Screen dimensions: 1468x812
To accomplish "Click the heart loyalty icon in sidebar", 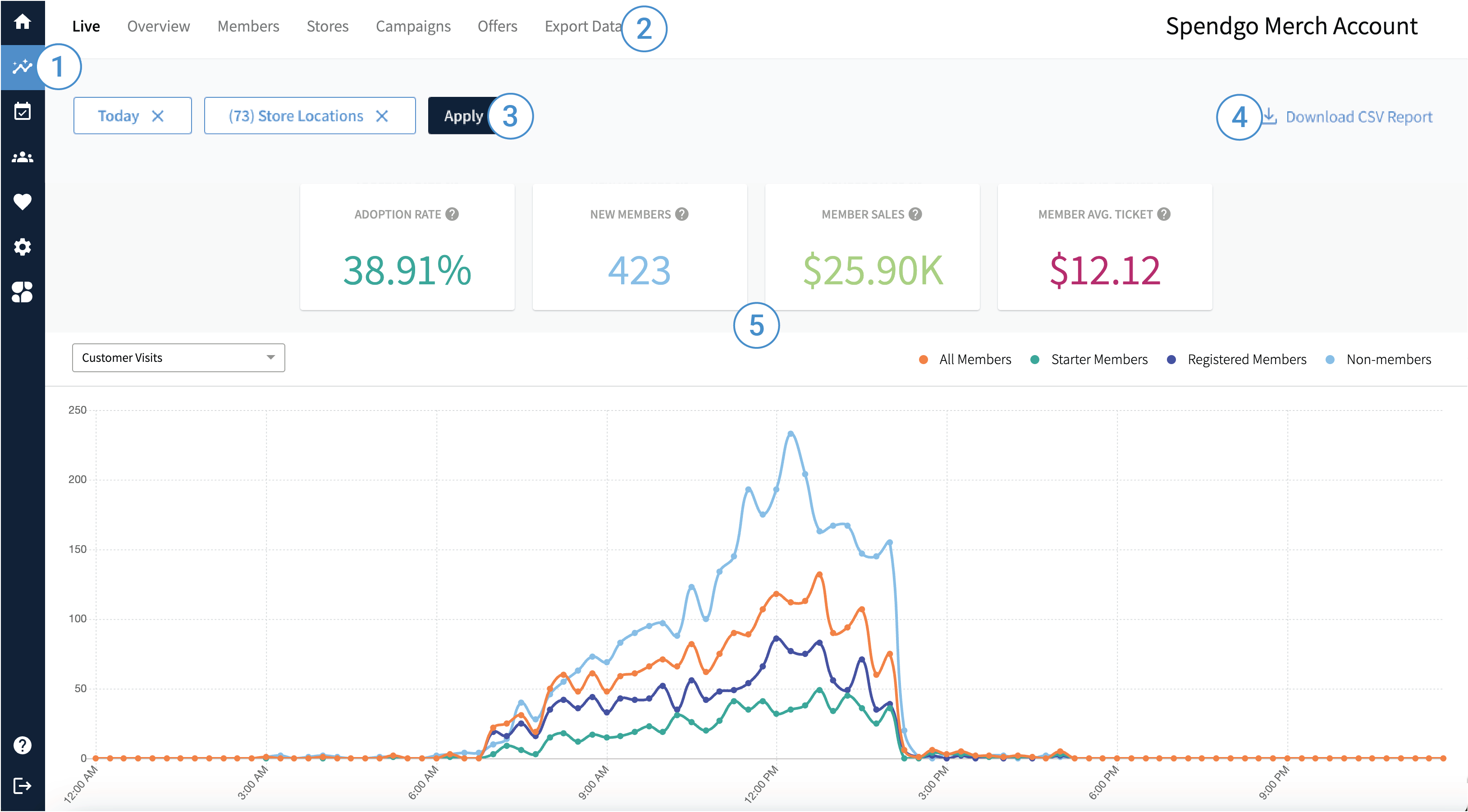I will [x=22, y=202].
